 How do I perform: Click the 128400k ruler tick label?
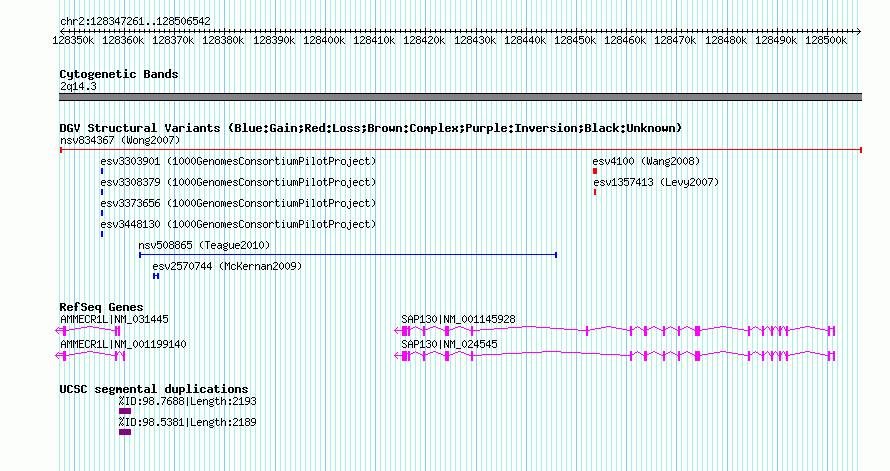pyautogui.click(x=324, y=40)
